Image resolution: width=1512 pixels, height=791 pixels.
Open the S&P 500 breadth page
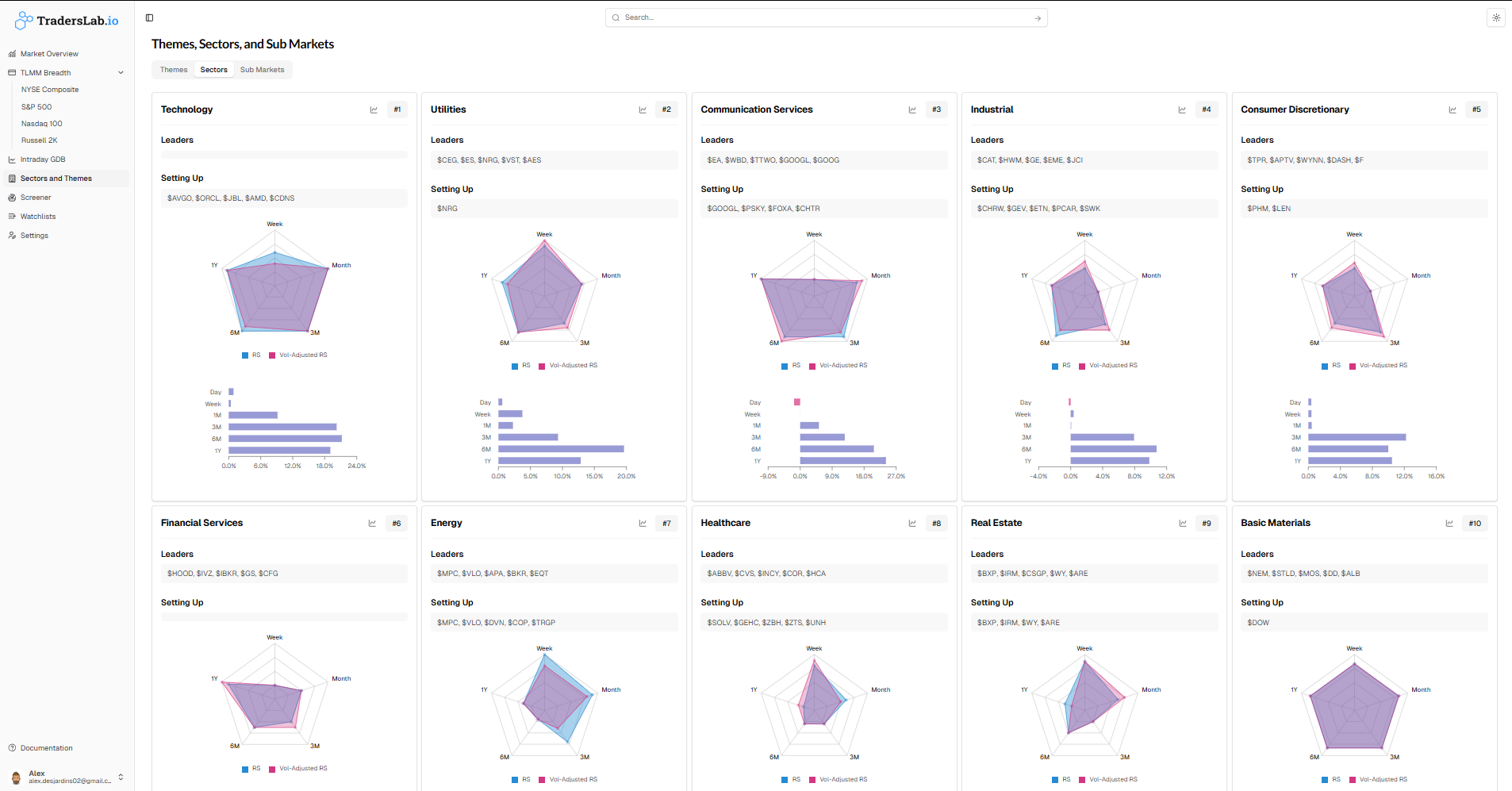36,107
